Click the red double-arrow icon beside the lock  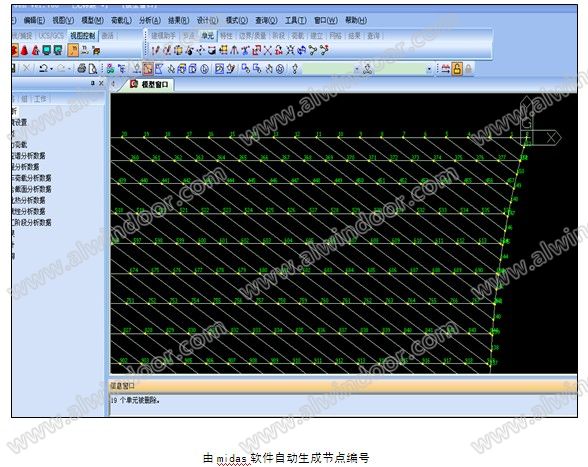coord(446,69)
